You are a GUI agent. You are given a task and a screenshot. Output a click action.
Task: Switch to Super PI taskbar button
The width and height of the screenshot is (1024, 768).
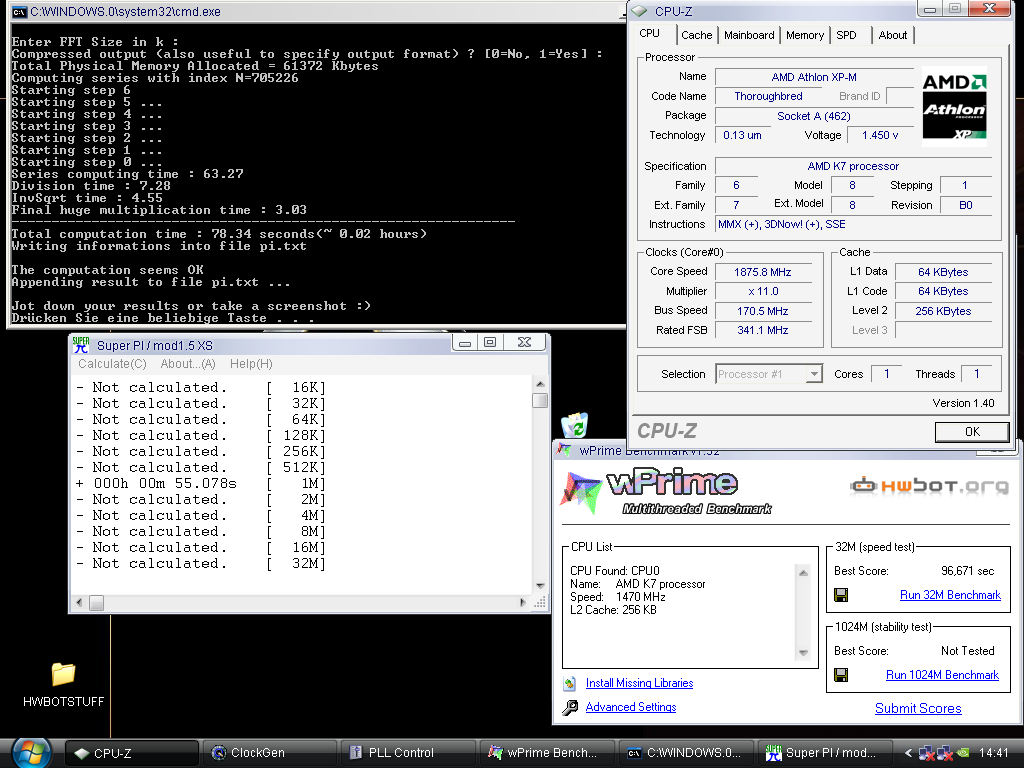click(823, 753)
